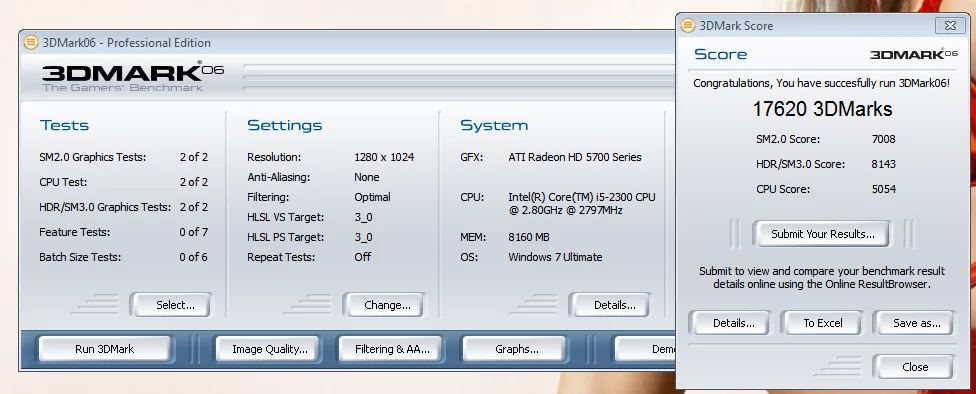This screenshot has width=976, height=394.
Task: Open the Graphs... tool
Action: pos(514,349)
